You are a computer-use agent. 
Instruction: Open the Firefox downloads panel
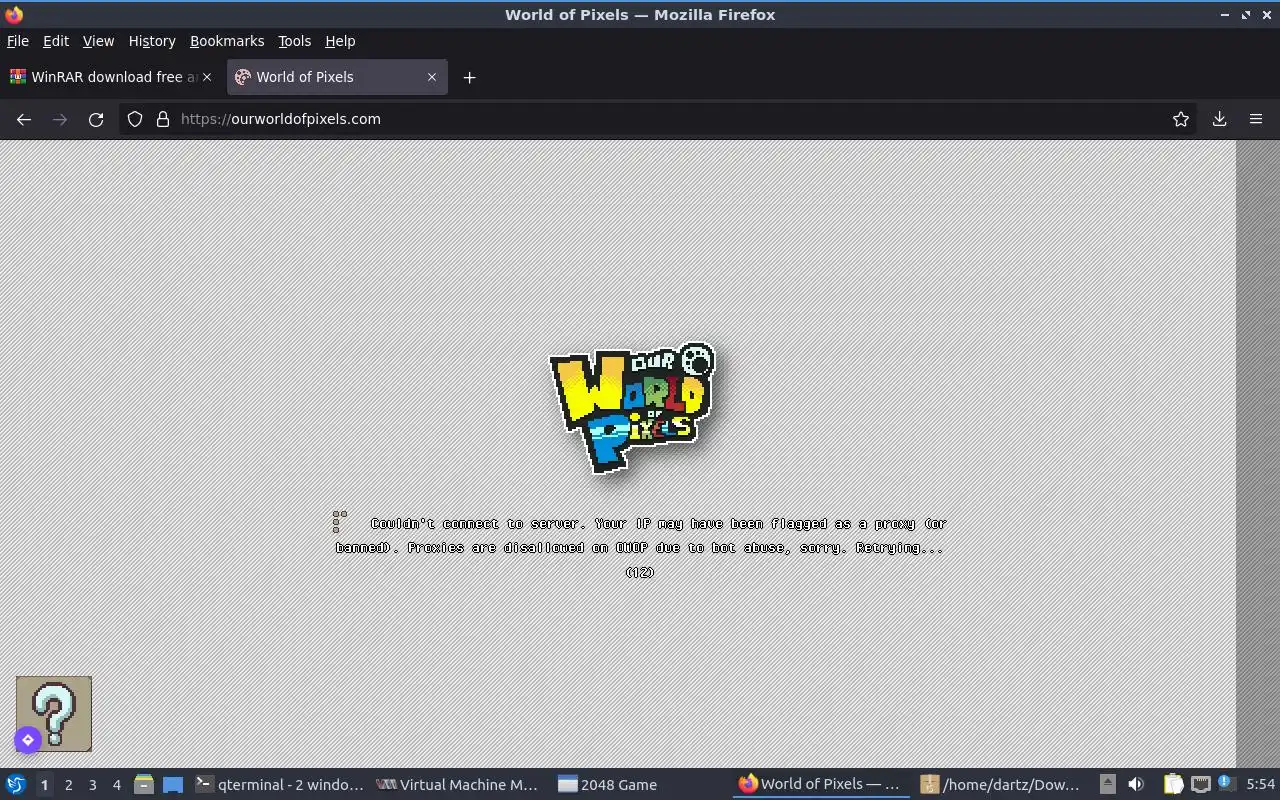coord(1220,119)
